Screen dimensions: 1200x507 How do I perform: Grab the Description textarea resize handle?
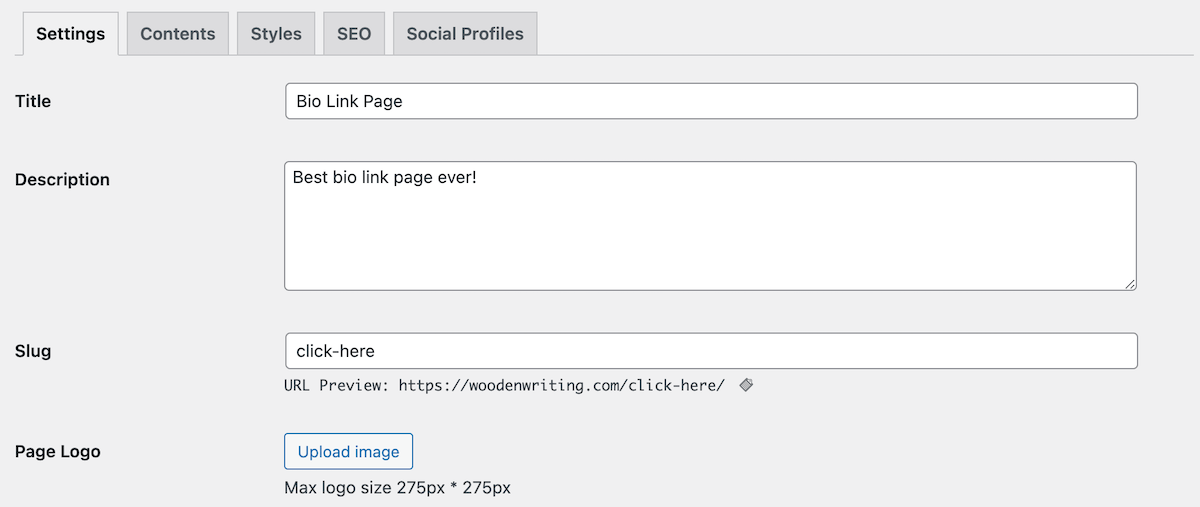tap(1130, 284)
